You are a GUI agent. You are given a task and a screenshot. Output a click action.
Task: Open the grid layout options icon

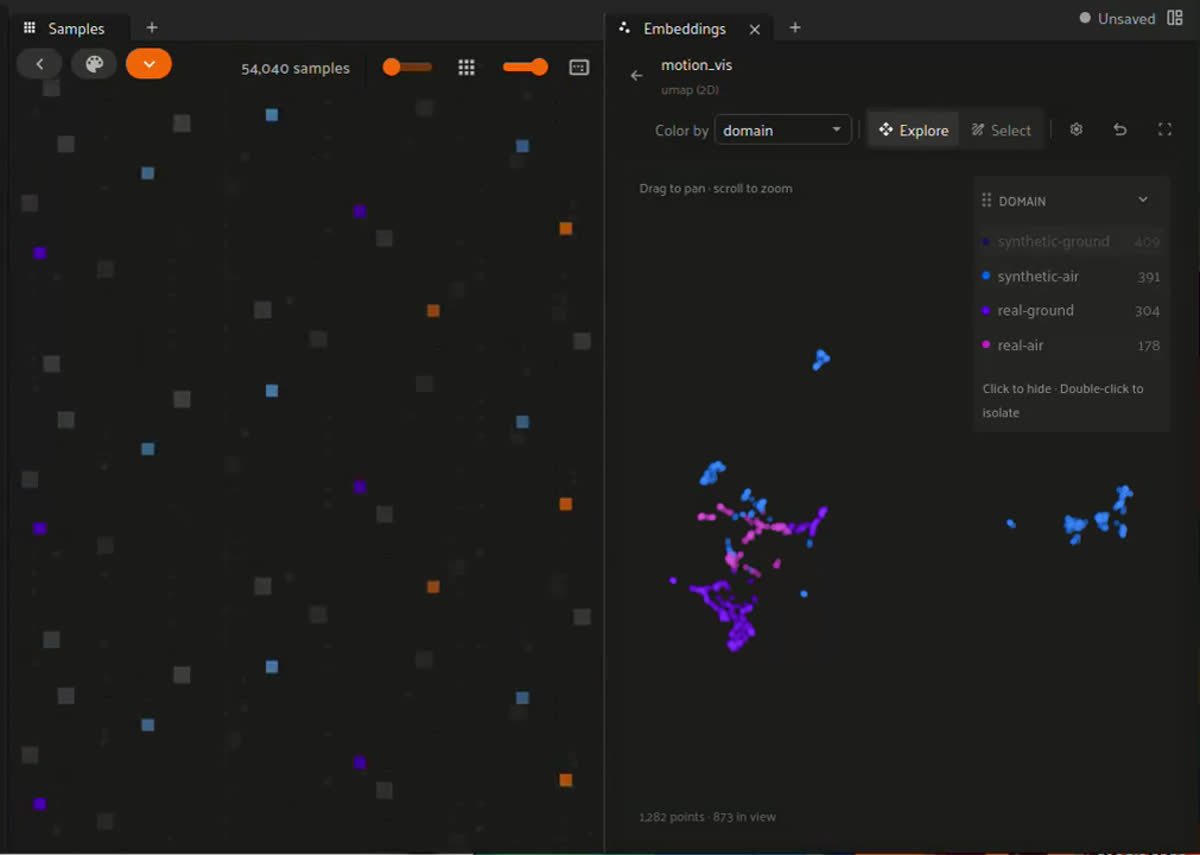[466, 67]
